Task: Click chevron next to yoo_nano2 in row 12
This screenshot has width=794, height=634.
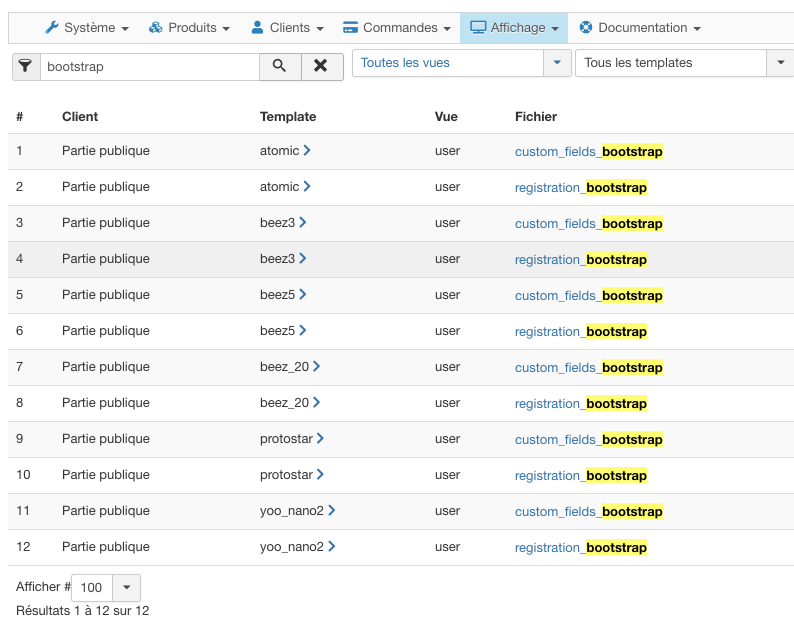Action: pos(332,547)
